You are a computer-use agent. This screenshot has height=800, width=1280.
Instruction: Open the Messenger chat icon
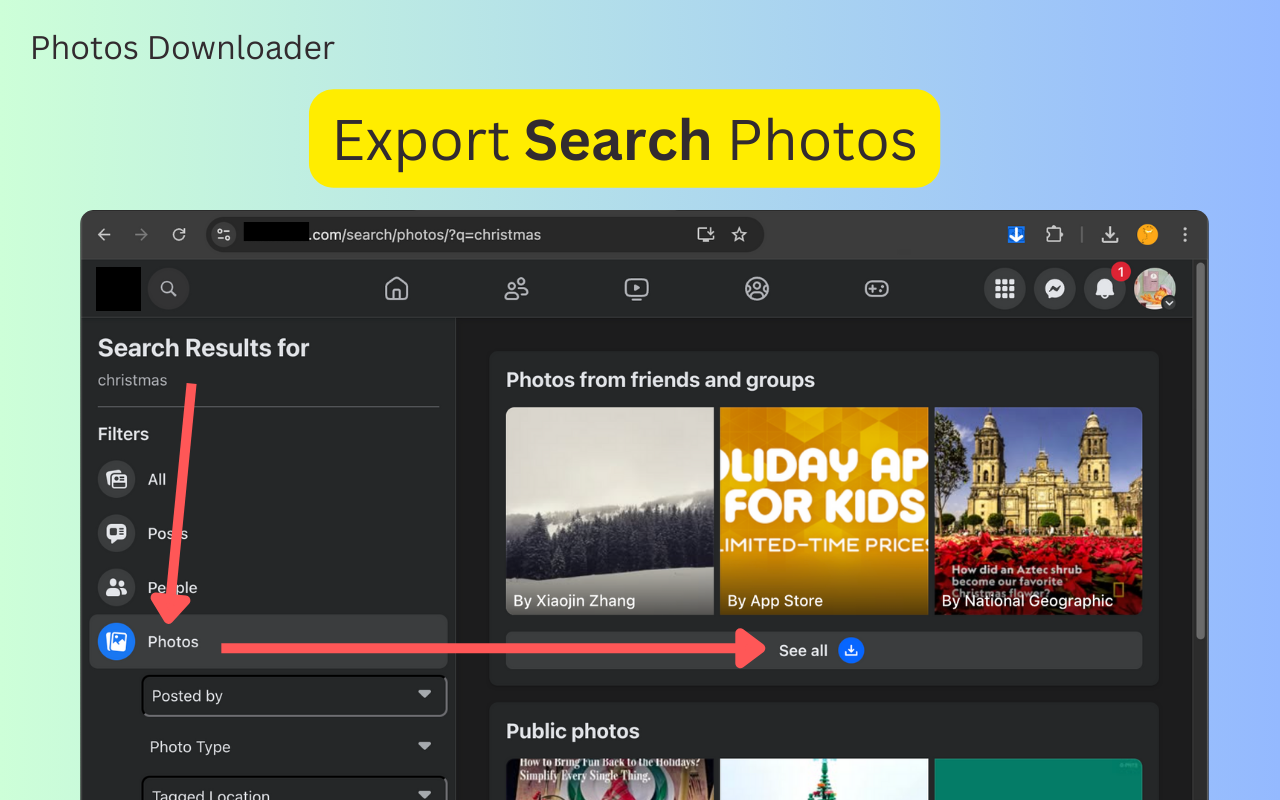tap(1054, 289)
